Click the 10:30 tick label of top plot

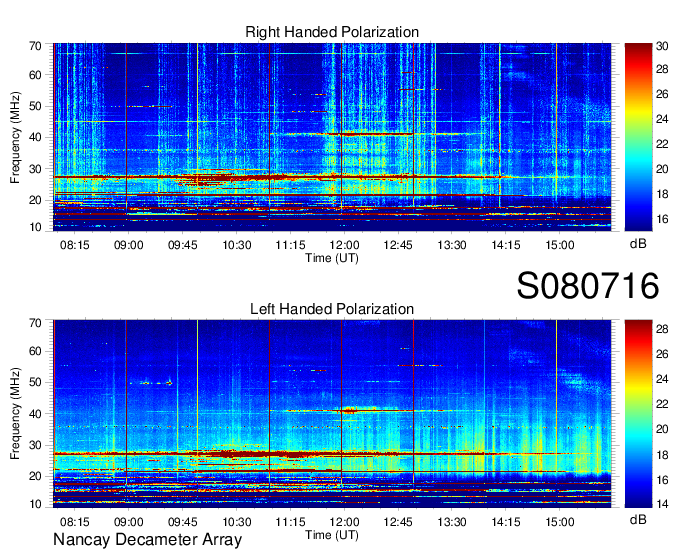237,245
